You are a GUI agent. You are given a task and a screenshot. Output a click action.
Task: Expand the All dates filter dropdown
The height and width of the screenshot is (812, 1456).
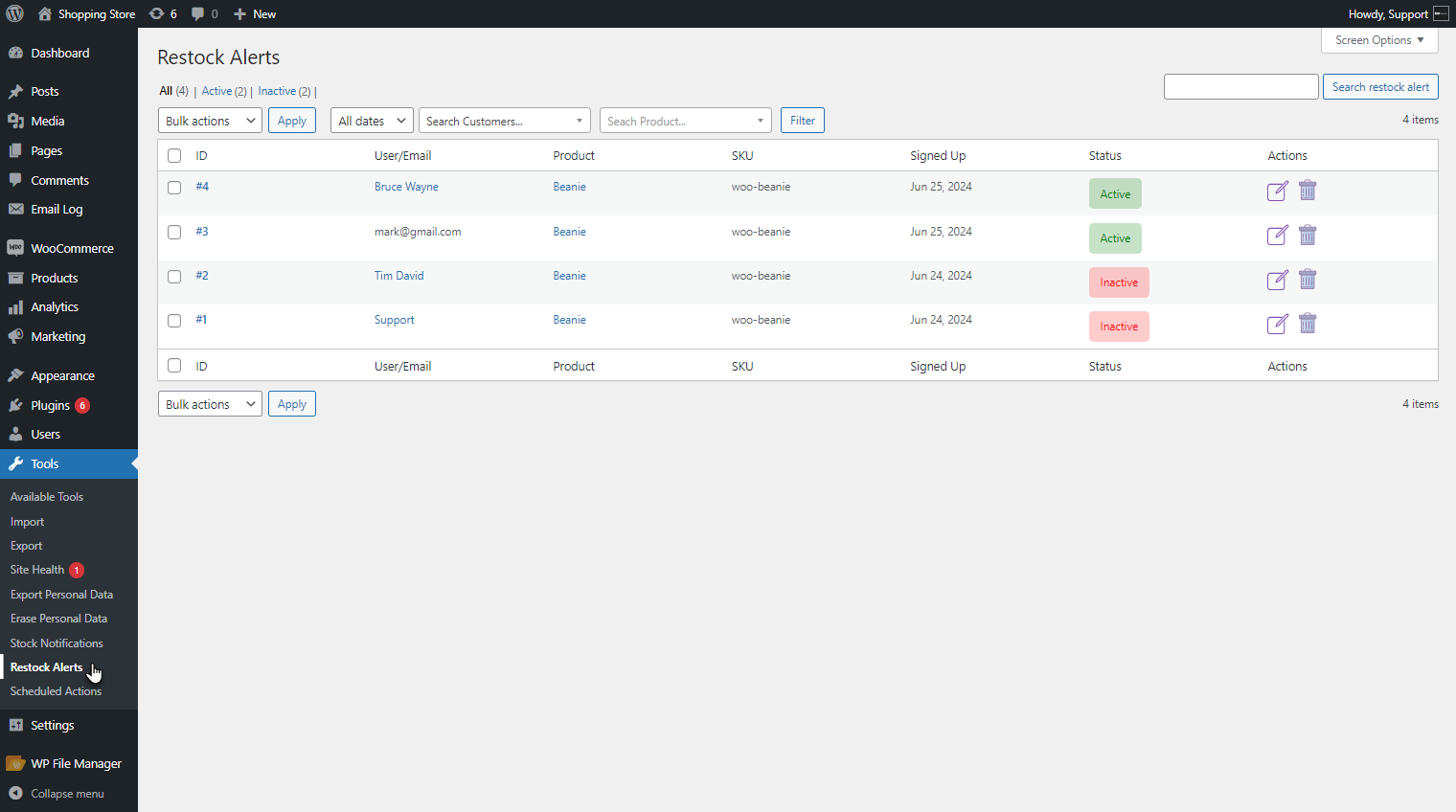point(372,121)
